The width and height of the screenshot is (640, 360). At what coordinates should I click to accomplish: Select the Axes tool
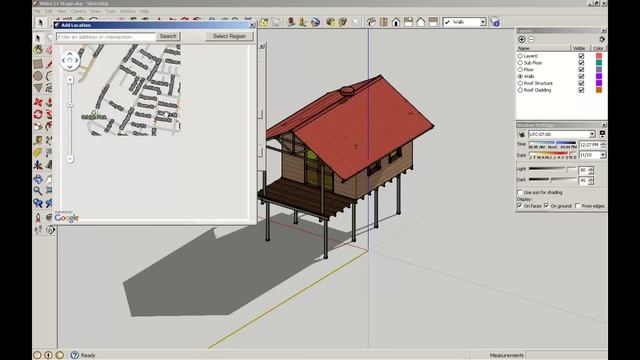(x=38, y=165)
